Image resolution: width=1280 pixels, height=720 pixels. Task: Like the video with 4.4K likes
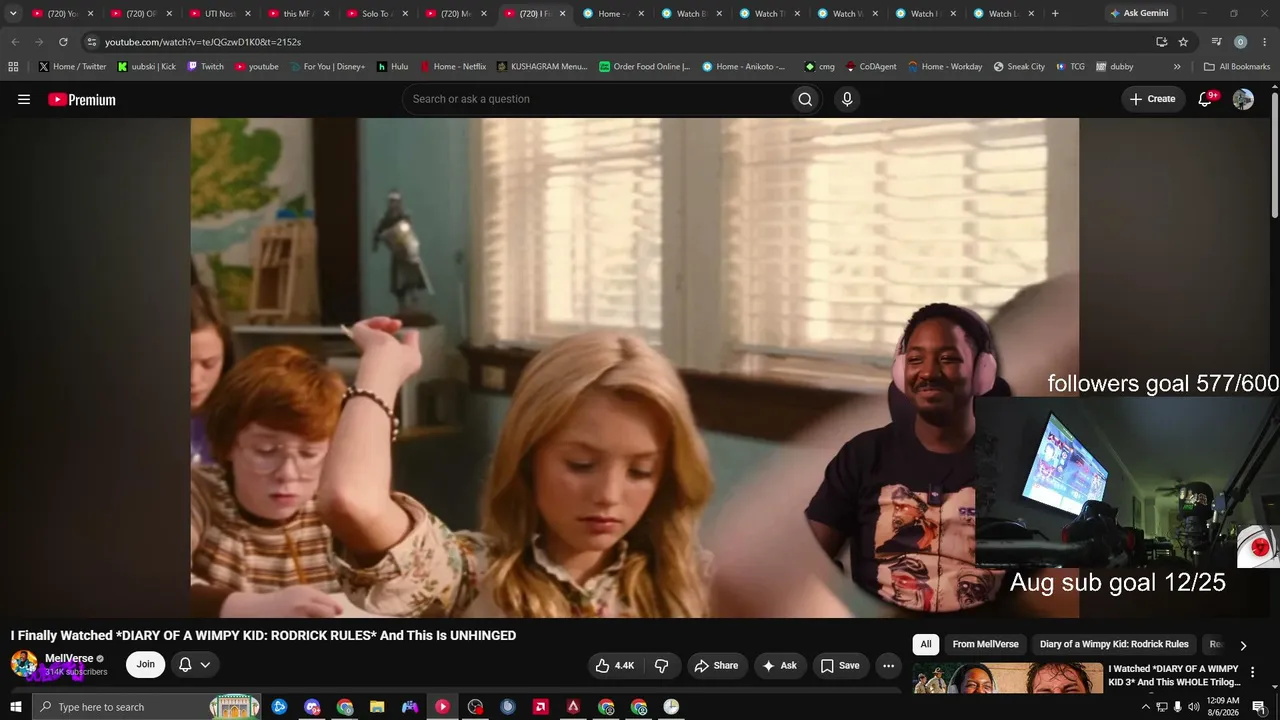pyautogui.click(x=615, y=665)
